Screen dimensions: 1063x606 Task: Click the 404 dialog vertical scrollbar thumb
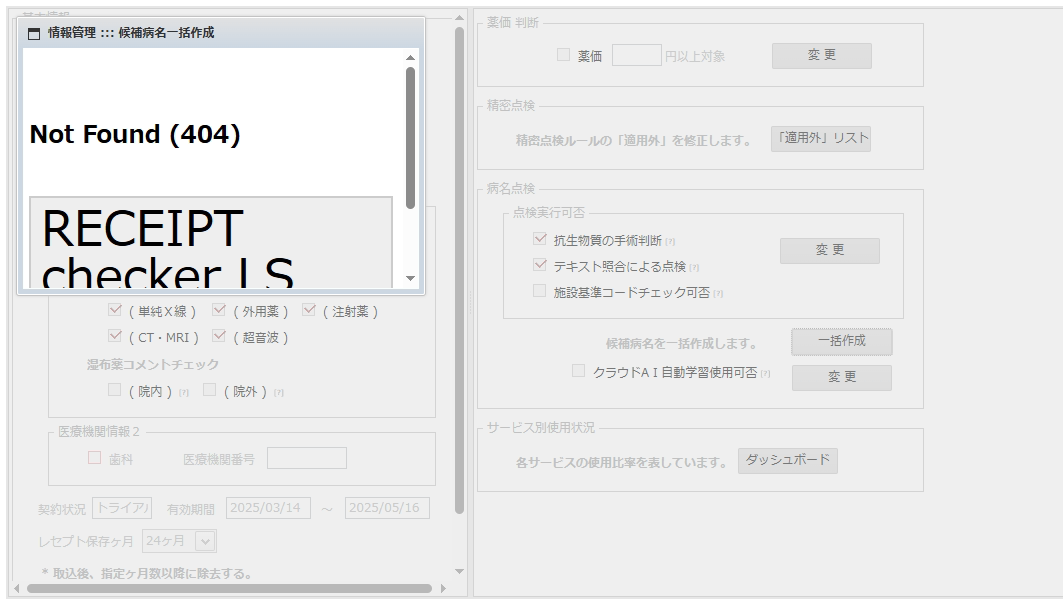pyautogui.click(x=410, y=138)
